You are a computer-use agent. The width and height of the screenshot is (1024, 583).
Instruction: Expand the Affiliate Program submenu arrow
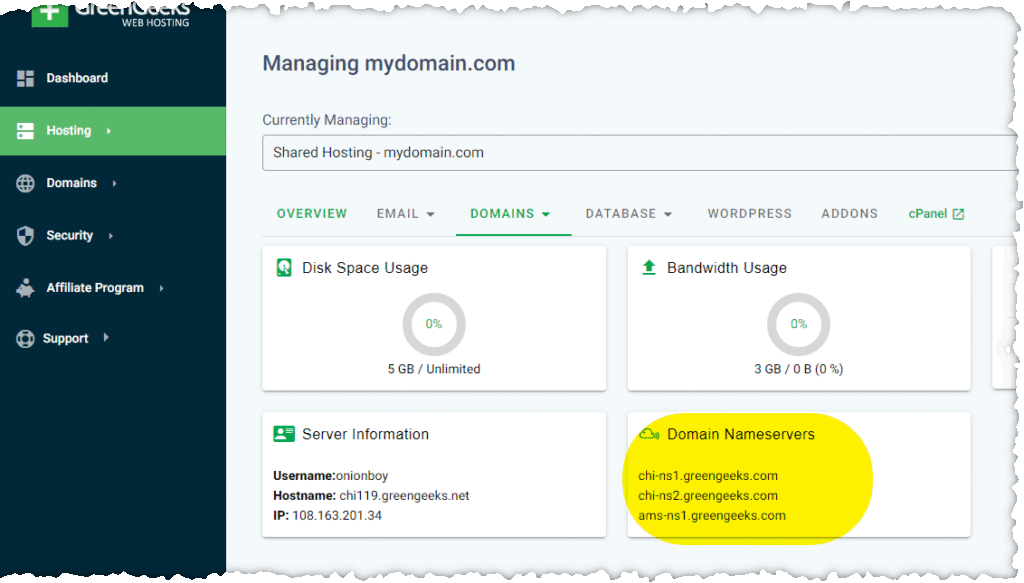coord(161,288)
